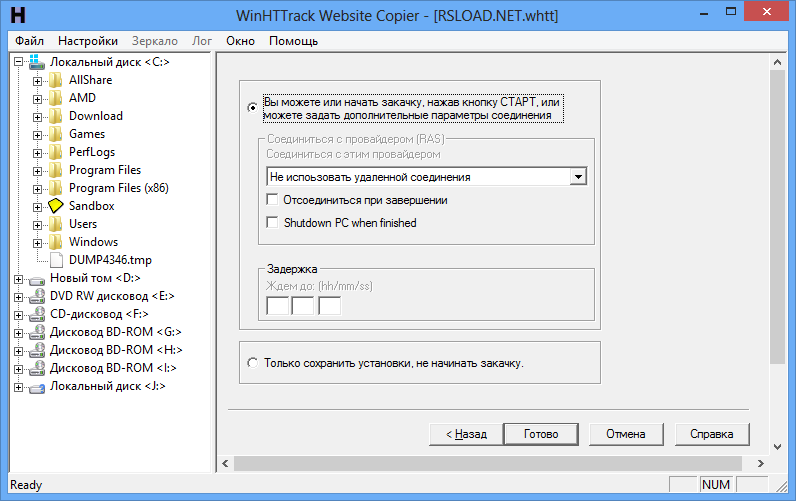The width and height of the screenshot is (796, 501).
Task: Open the remote connection provider dropdown
Action: [x=578, y=177]
